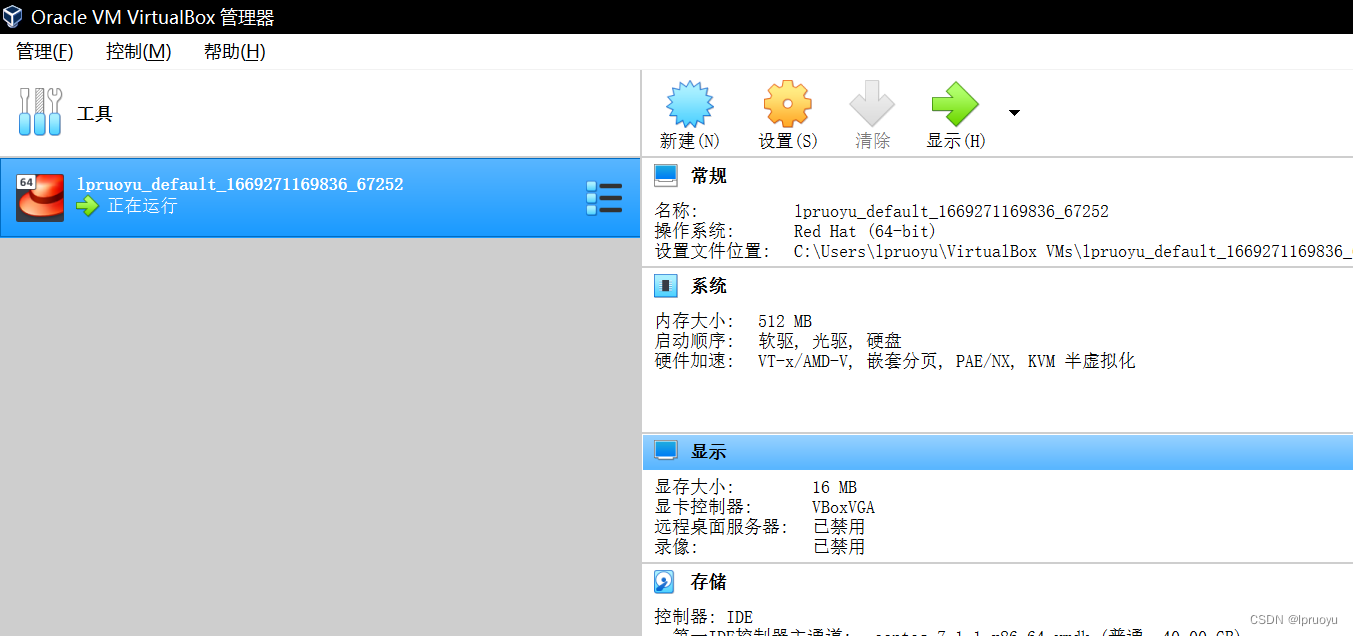Select VM lpruoyu_default_1669271169836_67252 in list
This screenshot has width=1353, height=636.
pos(320,197)
